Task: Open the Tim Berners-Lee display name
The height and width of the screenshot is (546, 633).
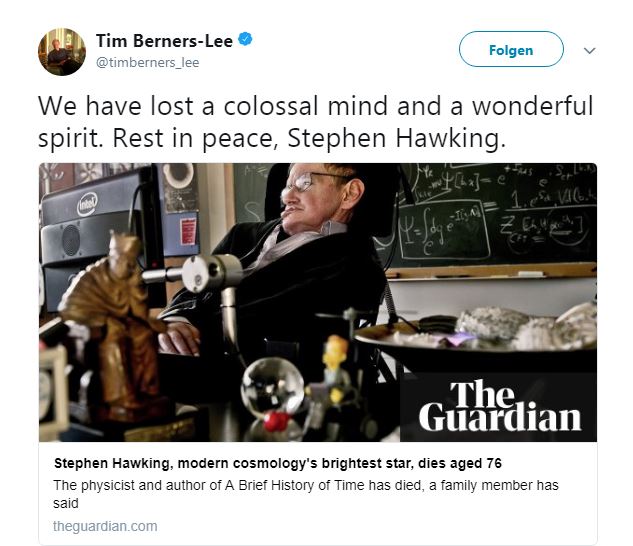Action: (164, 41)
